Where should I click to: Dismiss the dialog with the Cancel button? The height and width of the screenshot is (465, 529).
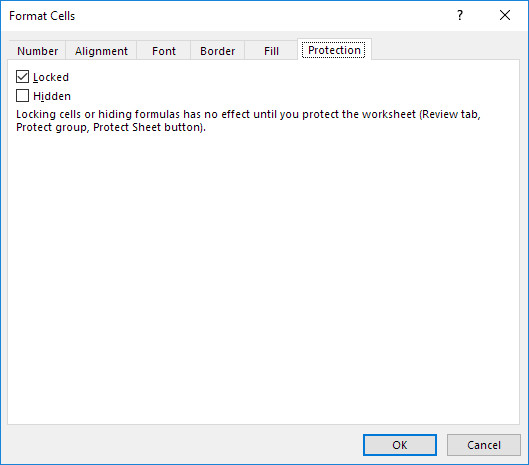tap(484, 445)
